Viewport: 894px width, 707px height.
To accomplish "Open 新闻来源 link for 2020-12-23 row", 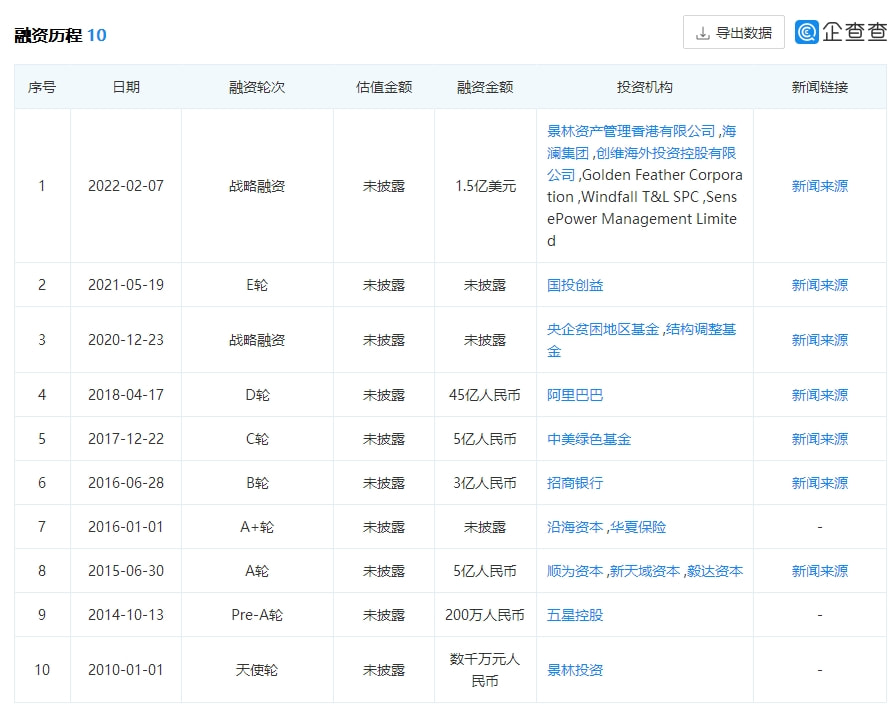I will (819, 340).
